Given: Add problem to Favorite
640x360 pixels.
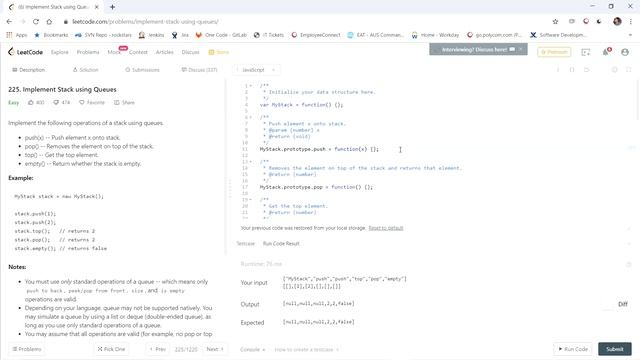Looking at the screenshot, I should [92, 102].
